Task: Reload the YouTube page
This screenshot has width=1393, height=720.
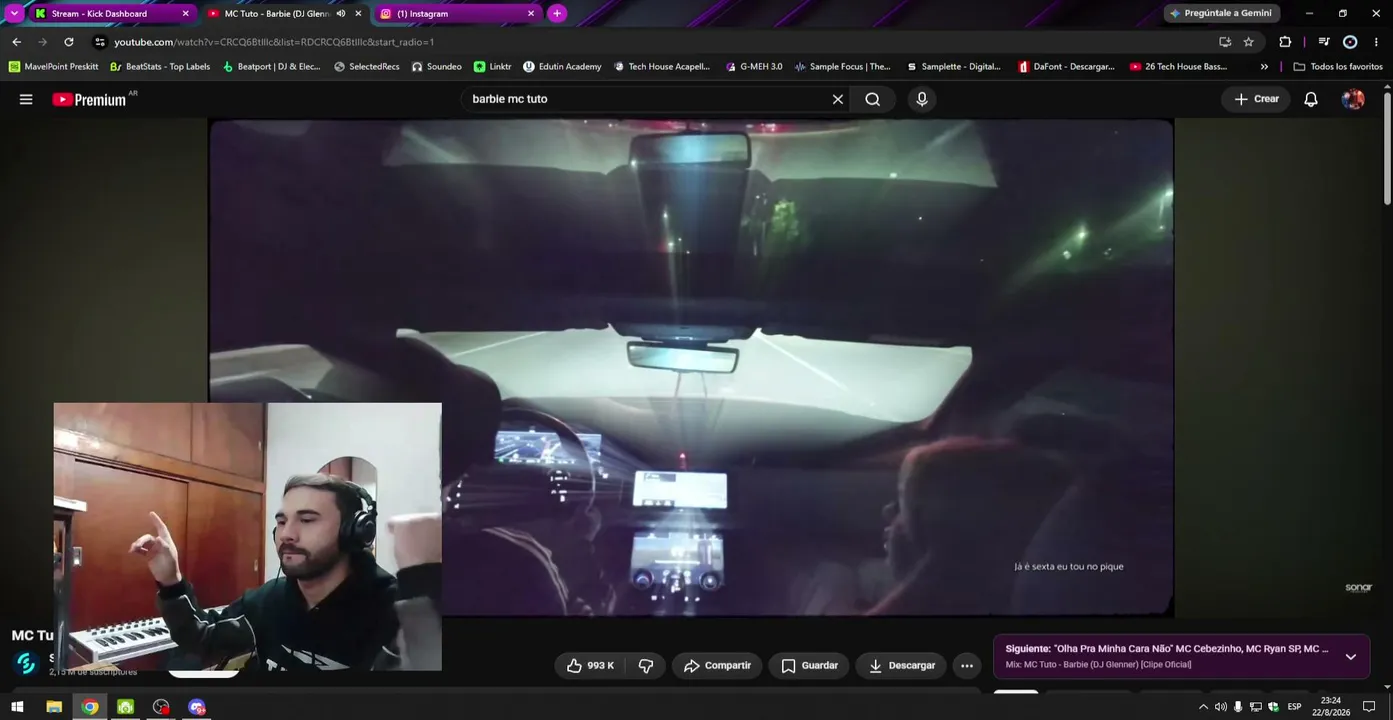Action: (x=69, y=42)
